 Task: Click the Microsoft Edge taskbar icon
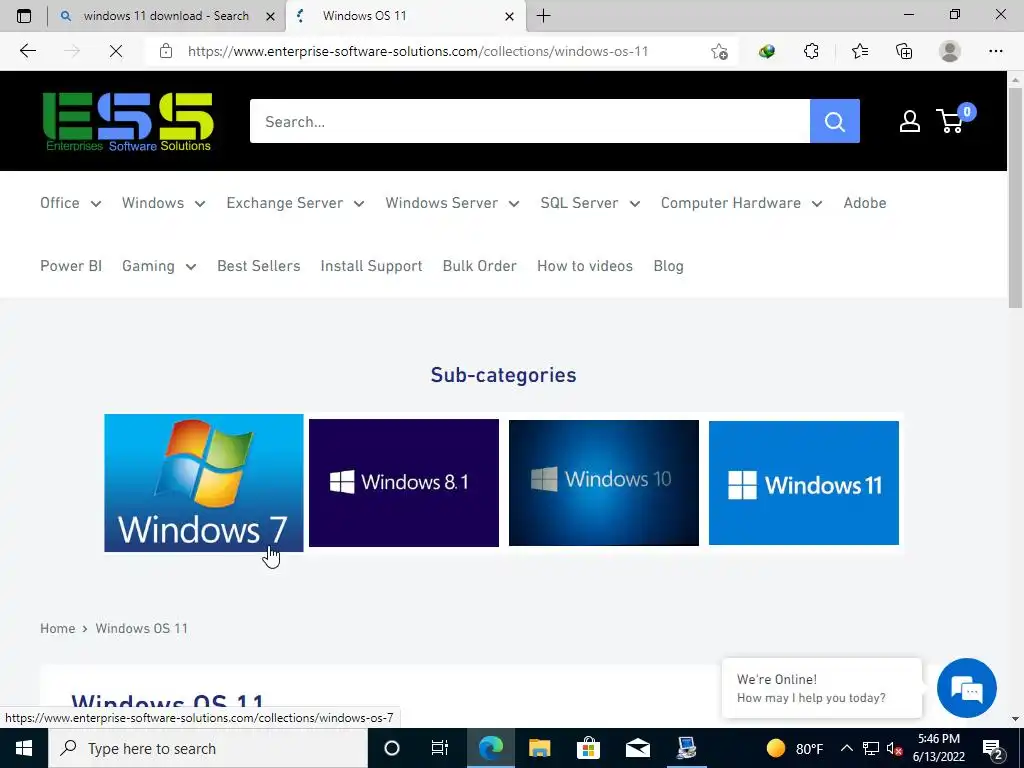point(490,748)
